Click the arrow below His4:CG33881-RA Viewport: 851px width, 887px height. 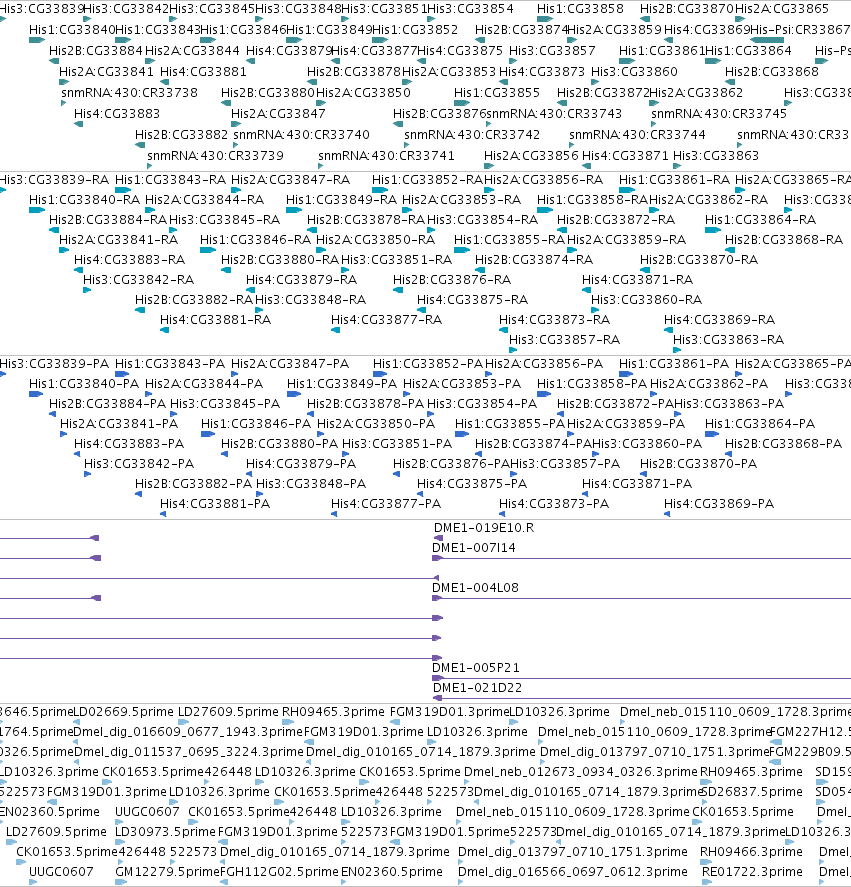165,330
